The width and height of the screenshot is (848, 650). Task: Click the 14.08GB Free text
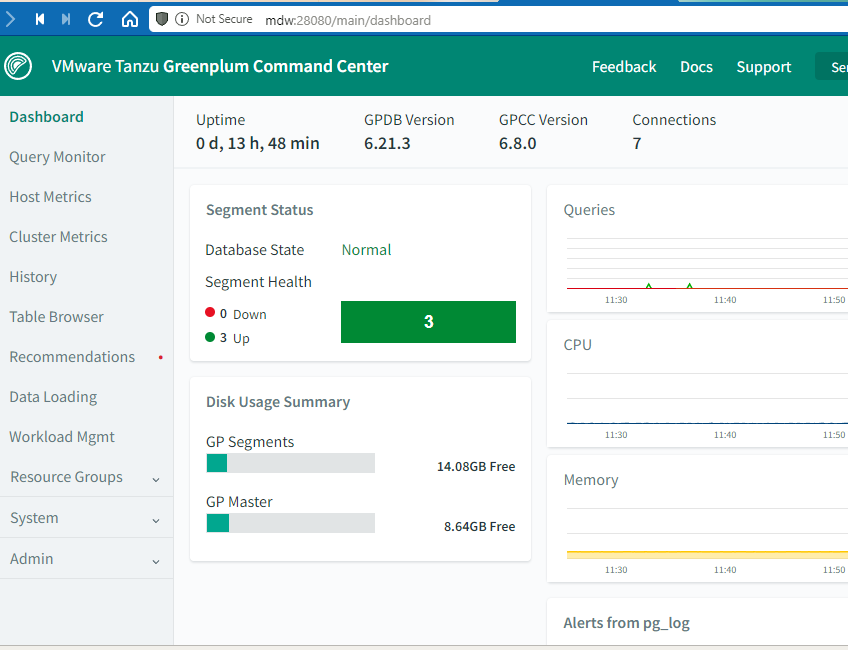pyautogui.click(x=476, y=466)
